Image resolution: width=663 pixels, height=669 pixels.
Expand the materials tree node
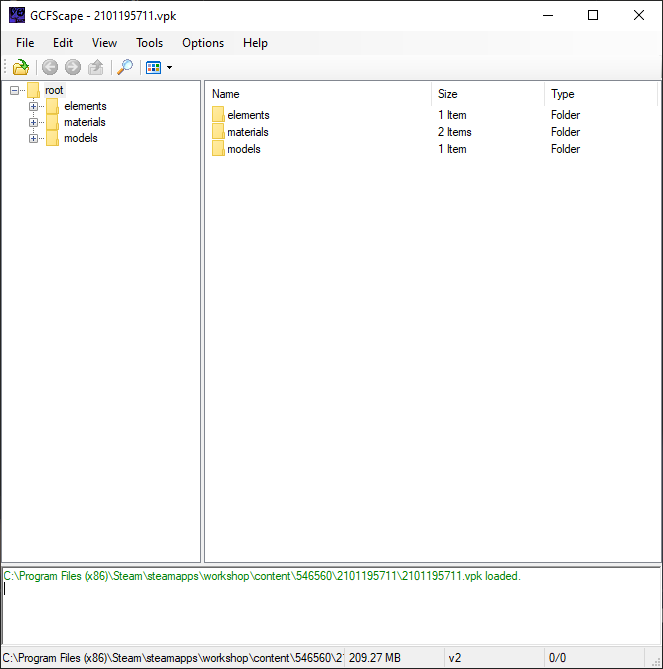33,122
